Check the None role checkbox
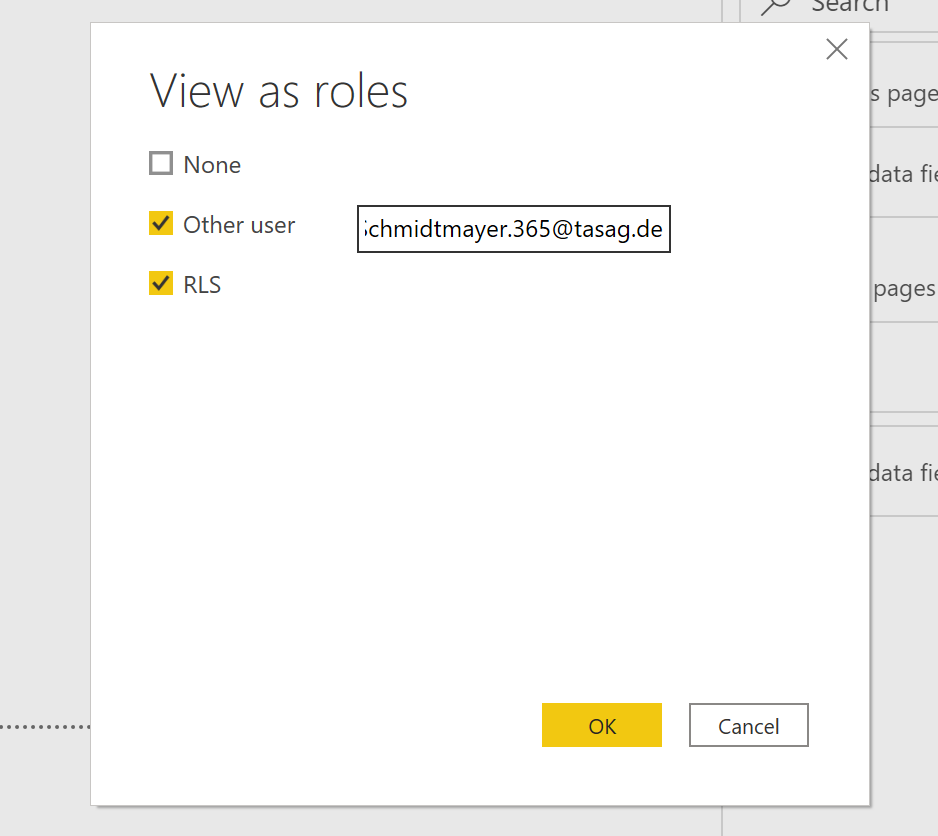The width and height of the screenshot is (938, 836). [x=161, y=163]
